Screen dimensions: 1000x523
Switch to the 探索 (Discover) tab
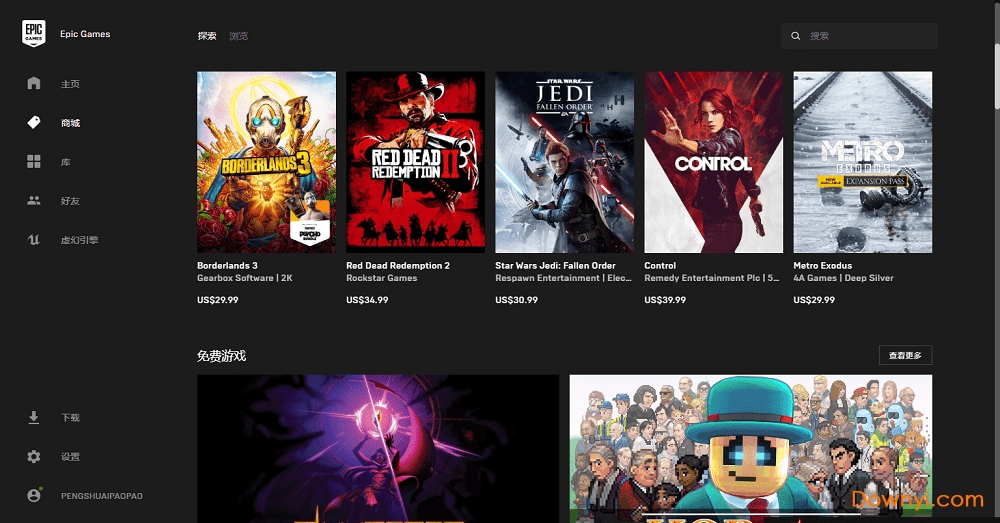pyautogui.click(x=207, y=36)
